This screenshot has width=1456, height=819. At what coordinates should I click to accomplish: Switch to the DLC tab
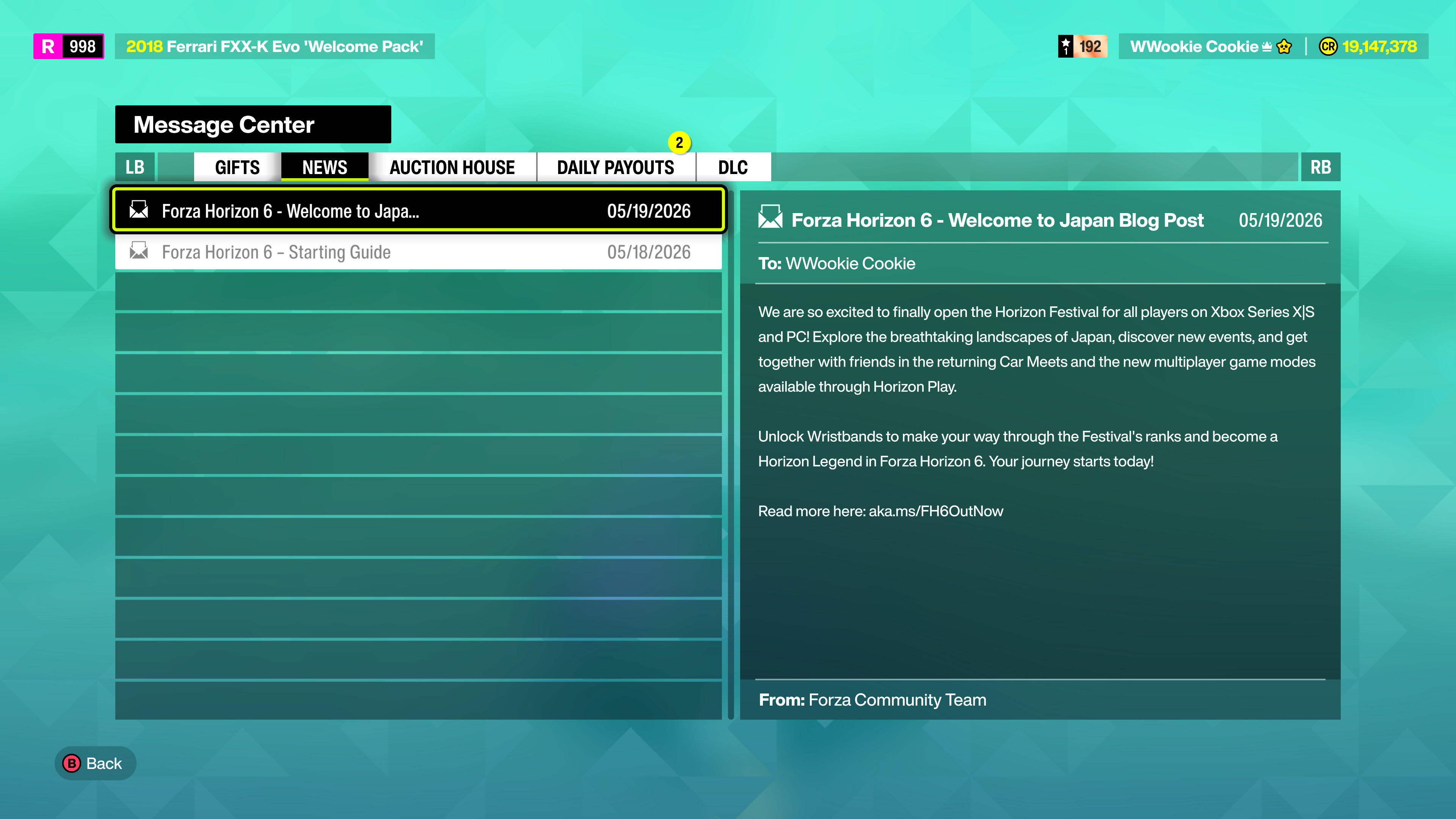pos(733,167)
